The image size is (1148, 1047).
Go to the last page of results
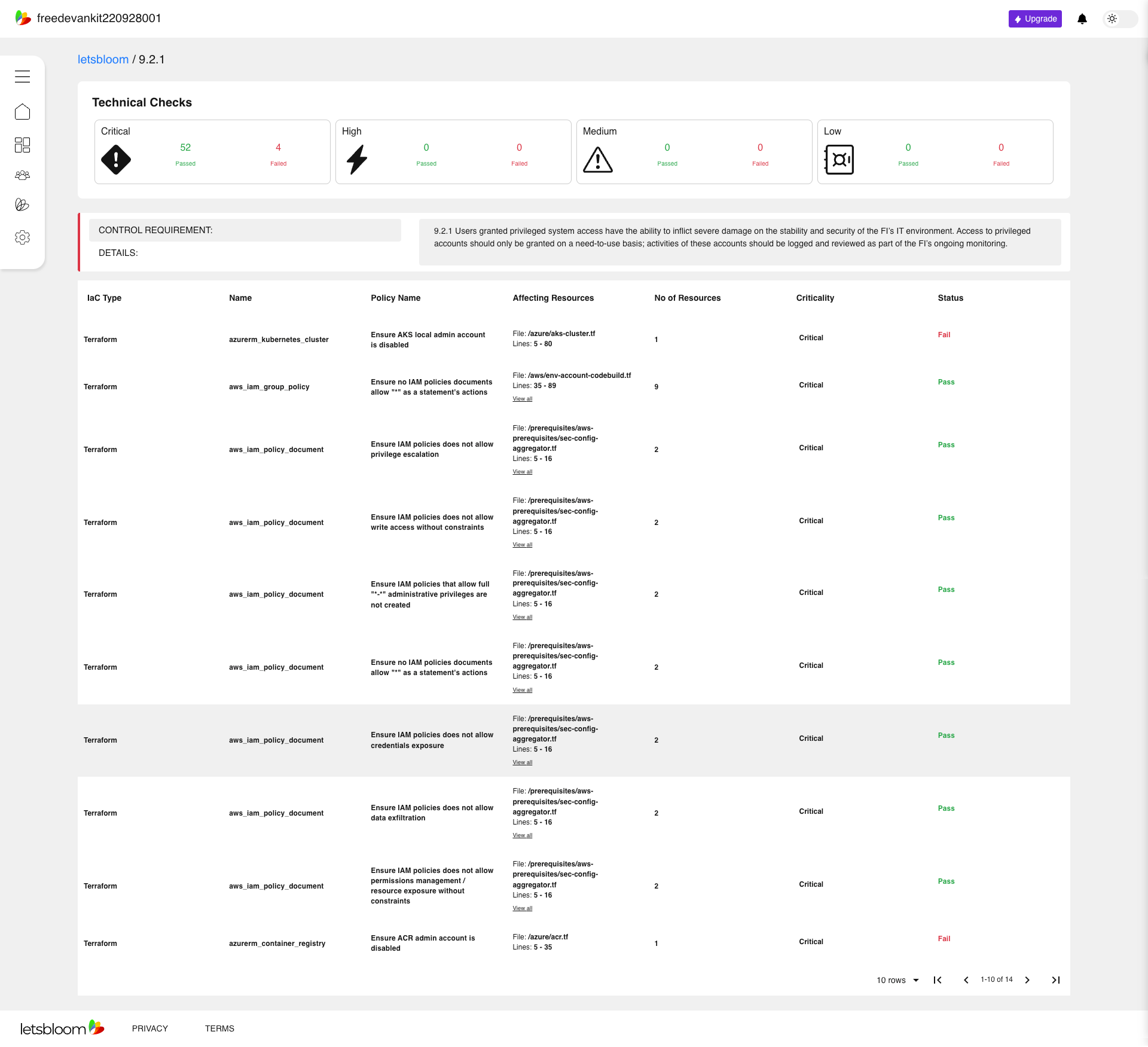click(x=1056, y=980)
